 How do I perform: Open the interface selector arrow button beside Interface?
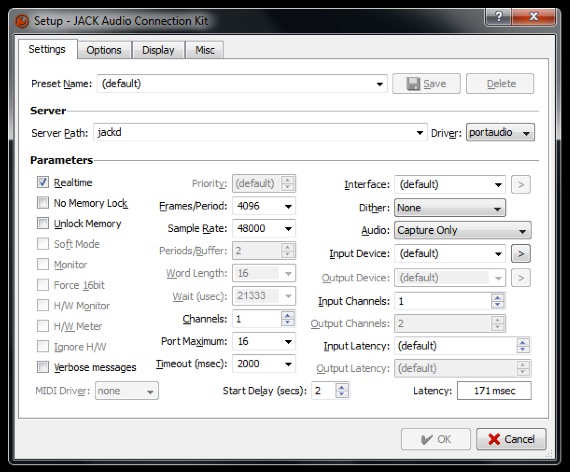tap(521, 184)
